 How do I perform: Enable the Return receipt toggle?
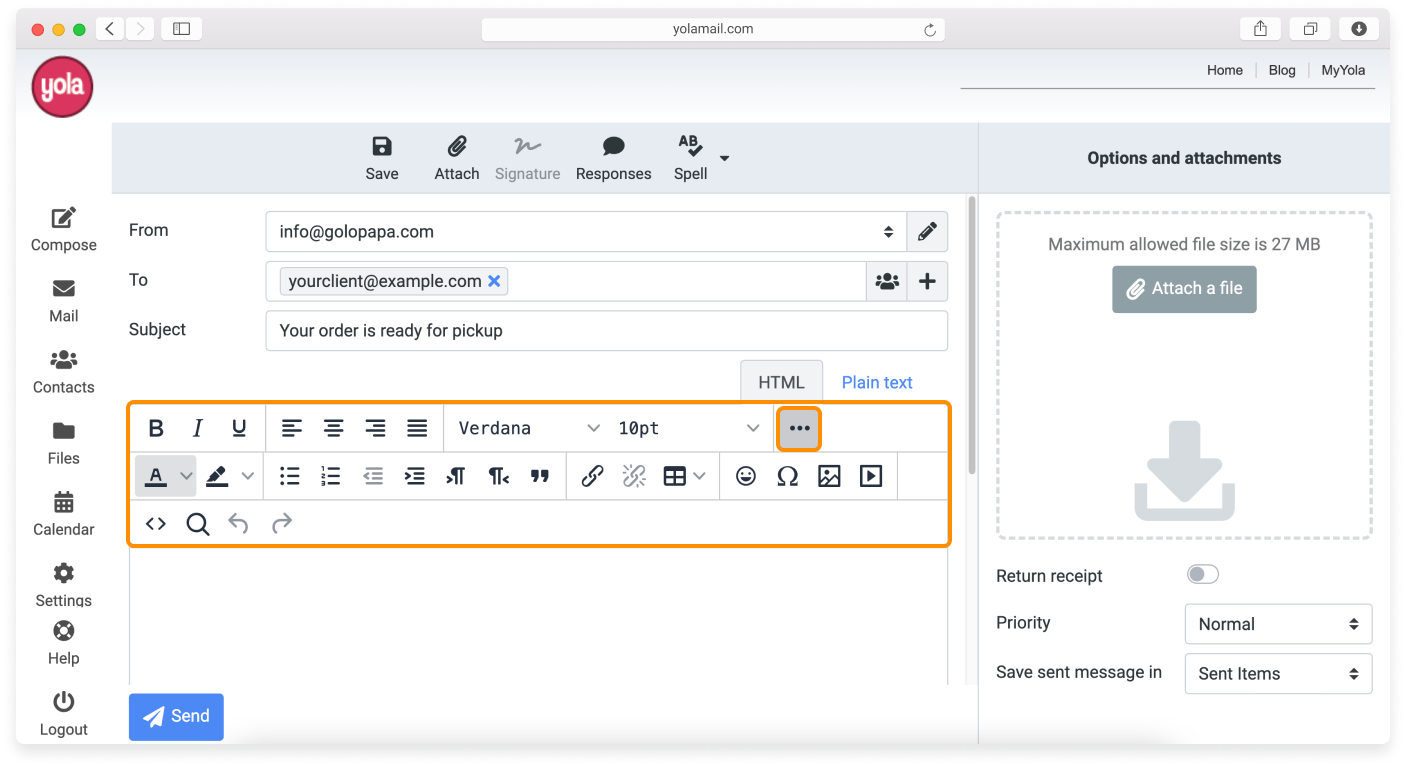[x=1202, y=574]
